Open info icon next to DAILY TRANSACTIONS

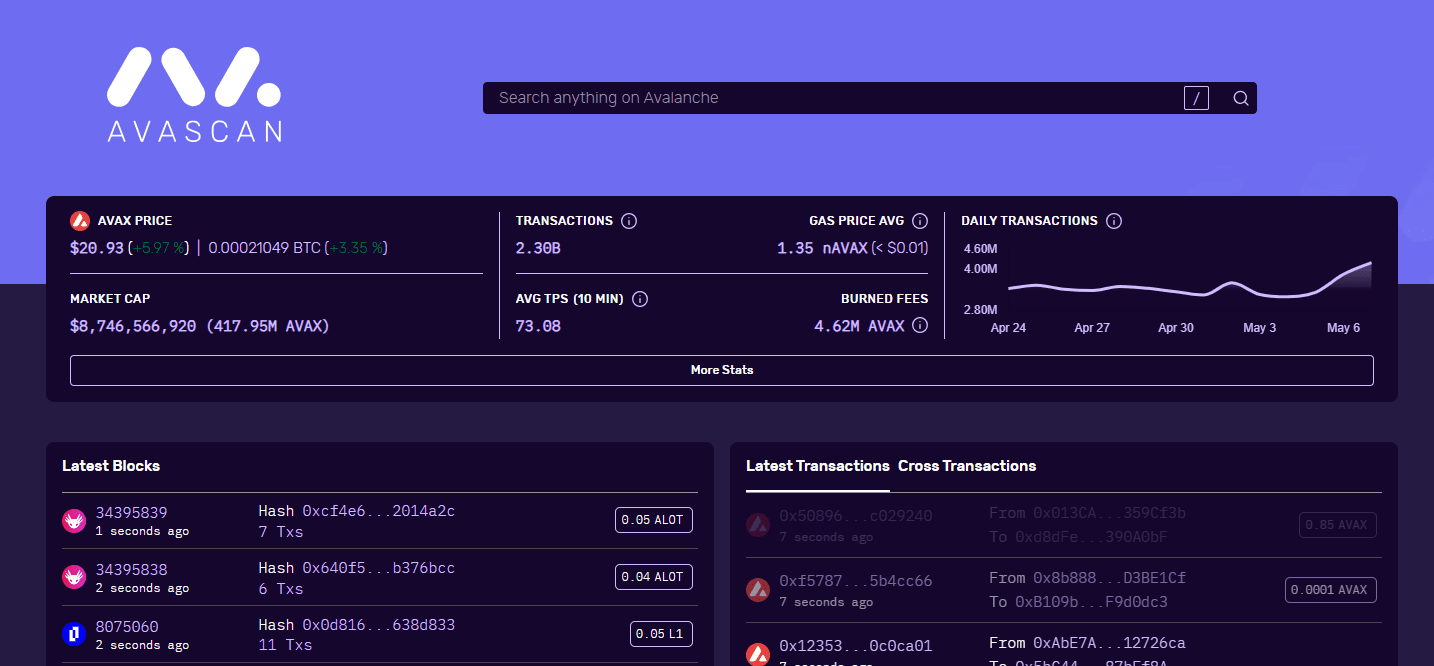[1114, 221]
